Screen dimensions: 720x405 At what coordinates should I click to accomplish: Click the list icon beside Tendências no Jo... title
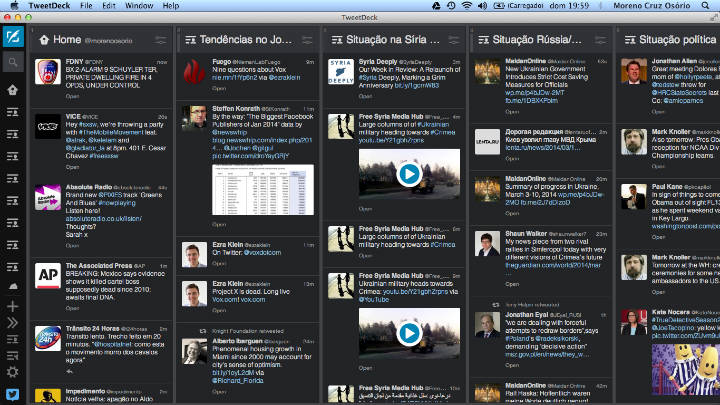click(191, 40)
